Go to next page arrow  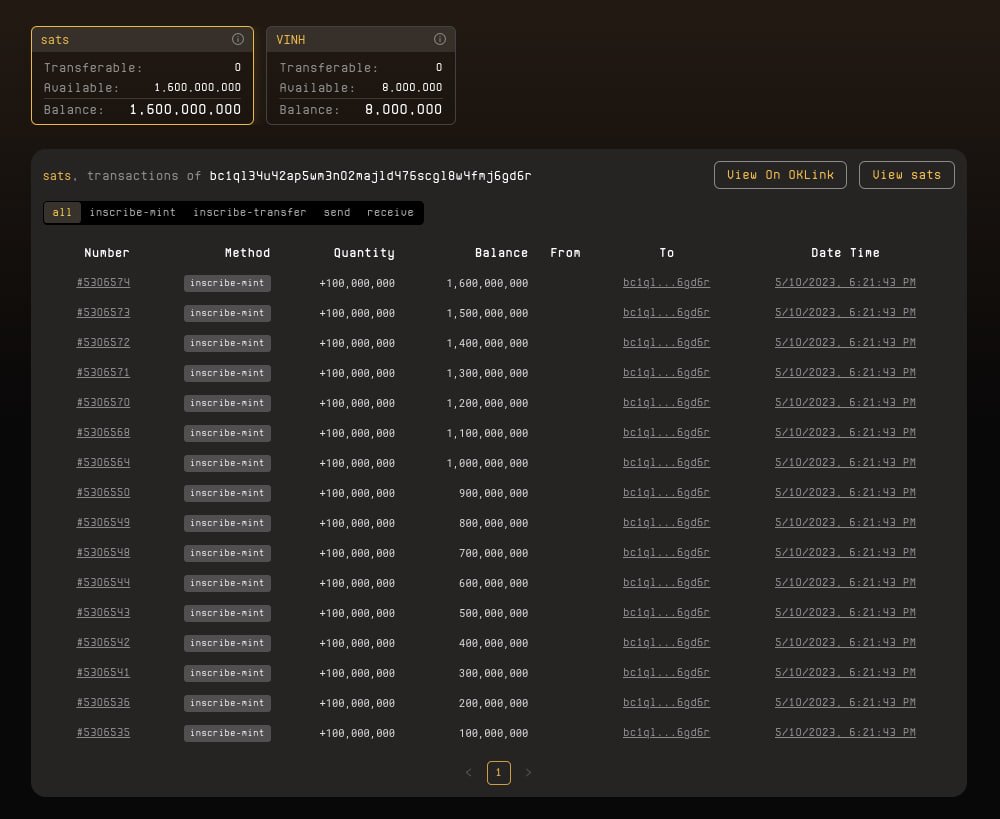528,772
